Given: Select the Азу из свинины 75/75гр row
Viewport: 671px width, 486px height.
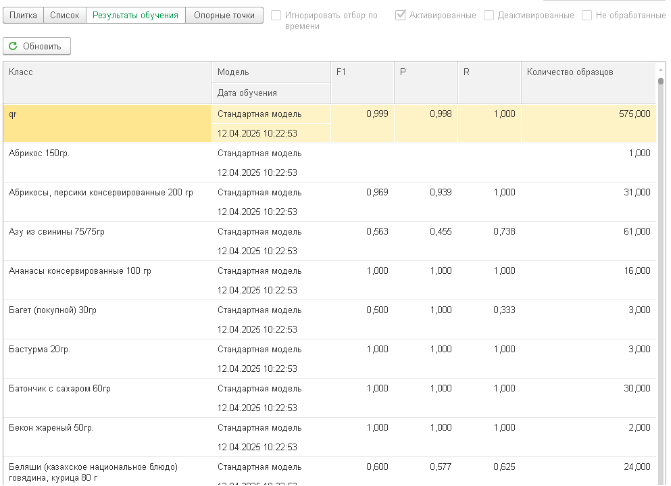Looking at the screenshot, I should tap(108, 231).
